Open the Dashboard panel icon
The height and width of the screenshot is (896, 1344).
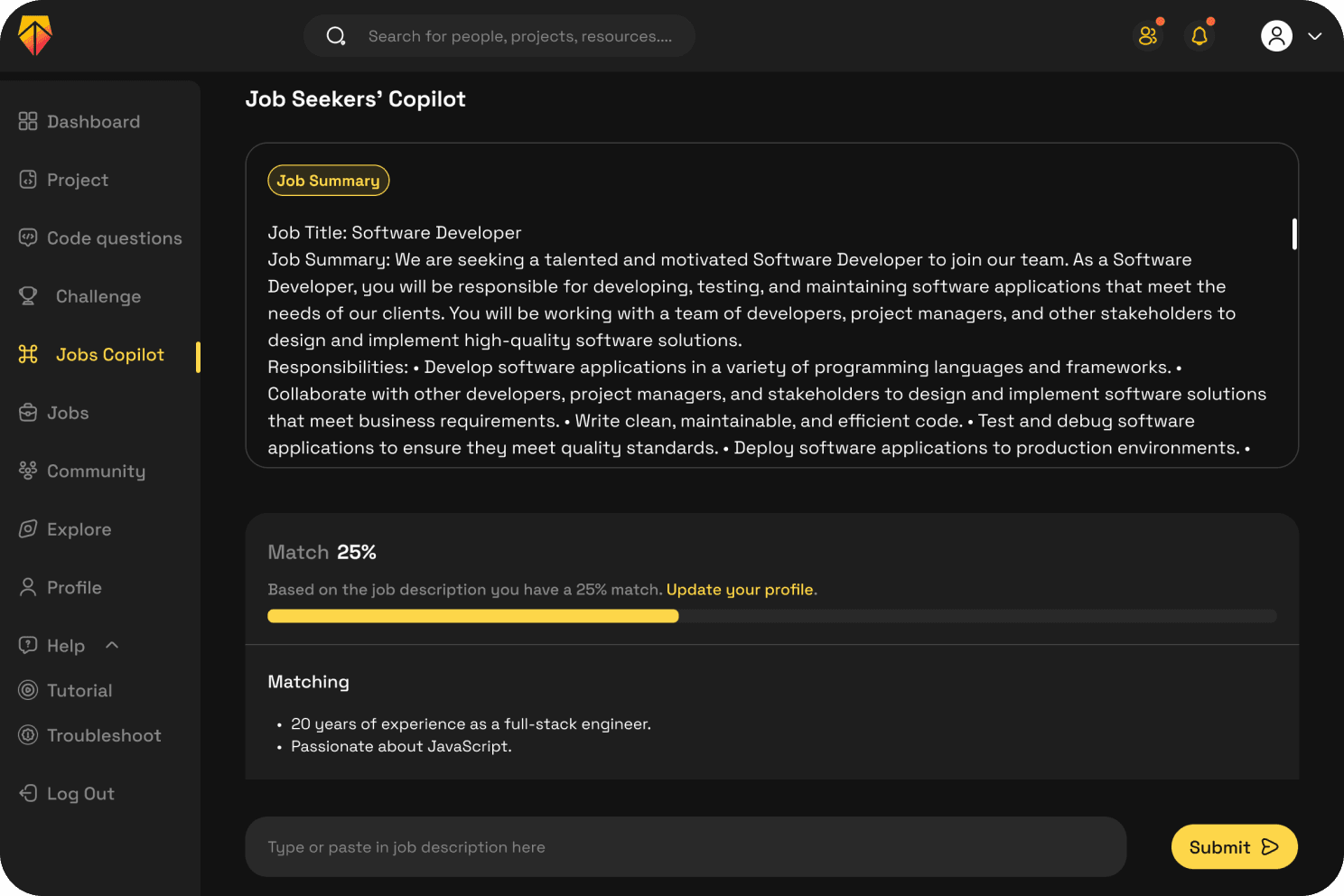coord(27,121)
